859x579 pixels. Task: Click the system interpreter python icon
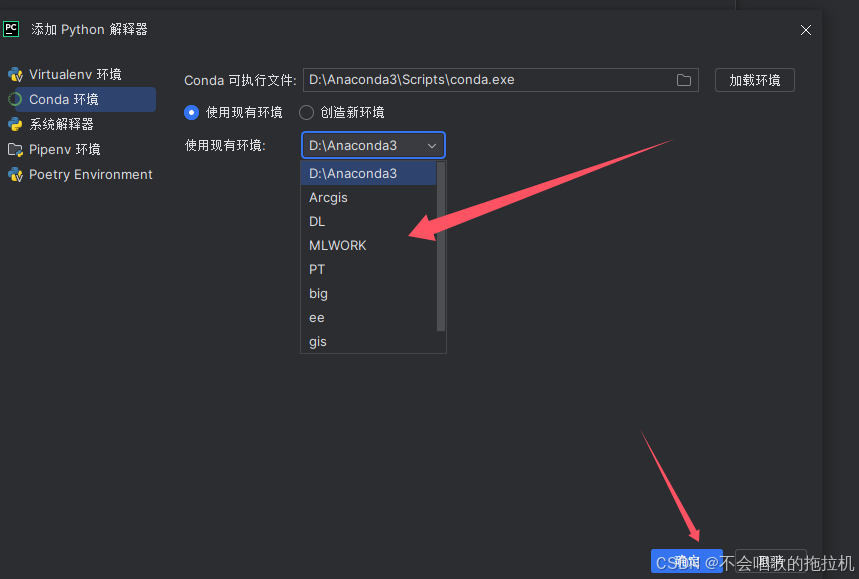tap(15, 124)
